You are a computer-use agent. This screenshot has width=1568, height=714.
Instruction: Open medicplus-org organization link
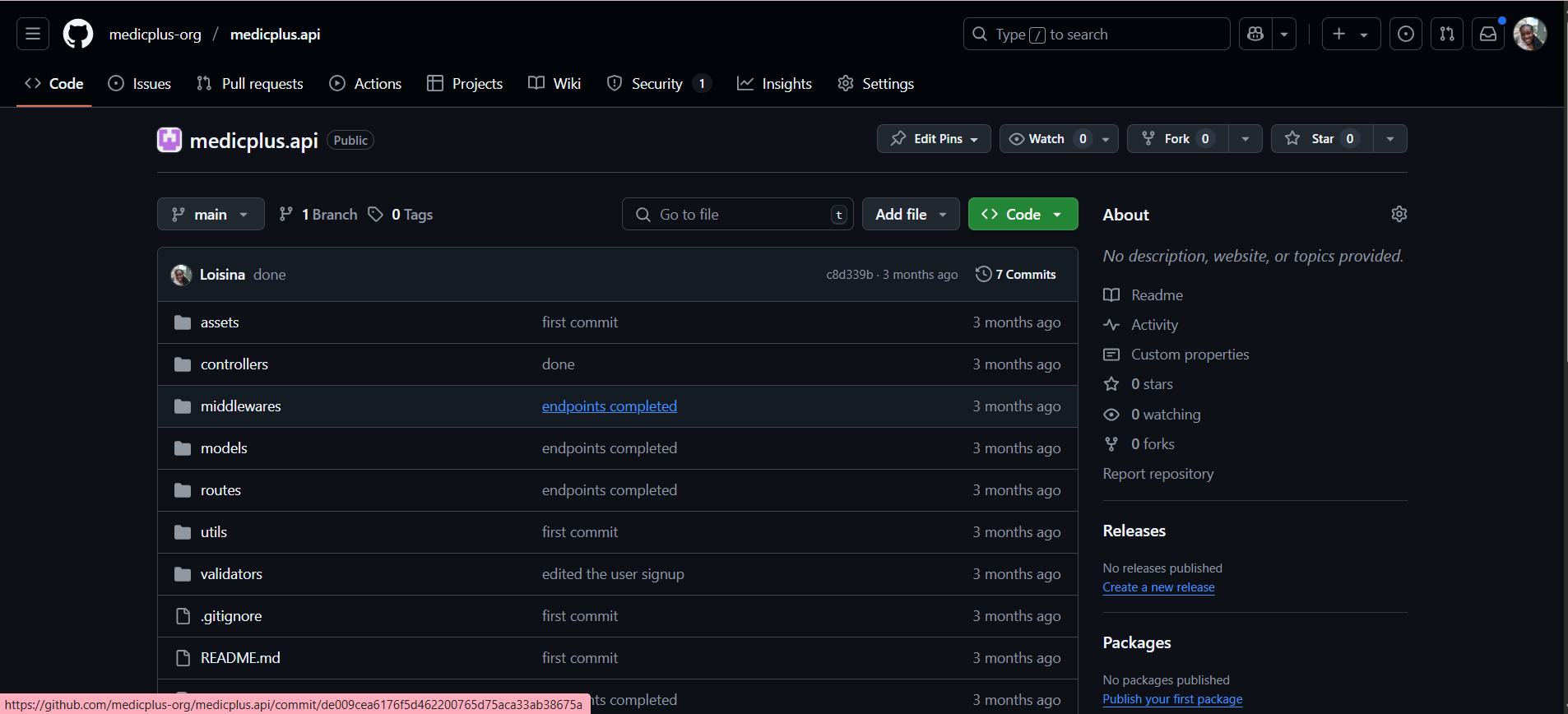[155, 35]
